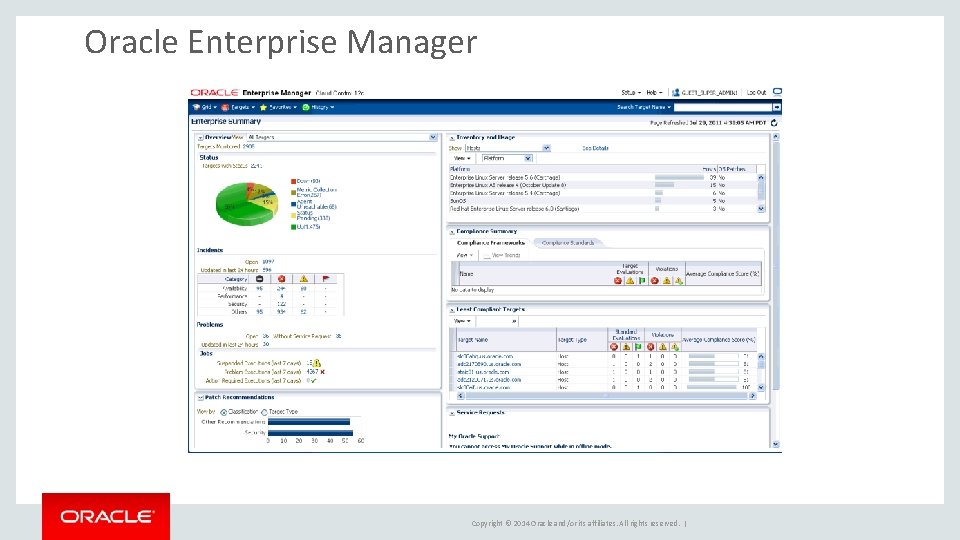Open the Inventory View menu
This screenshot has width=960, height=540.
click(462, 158)
